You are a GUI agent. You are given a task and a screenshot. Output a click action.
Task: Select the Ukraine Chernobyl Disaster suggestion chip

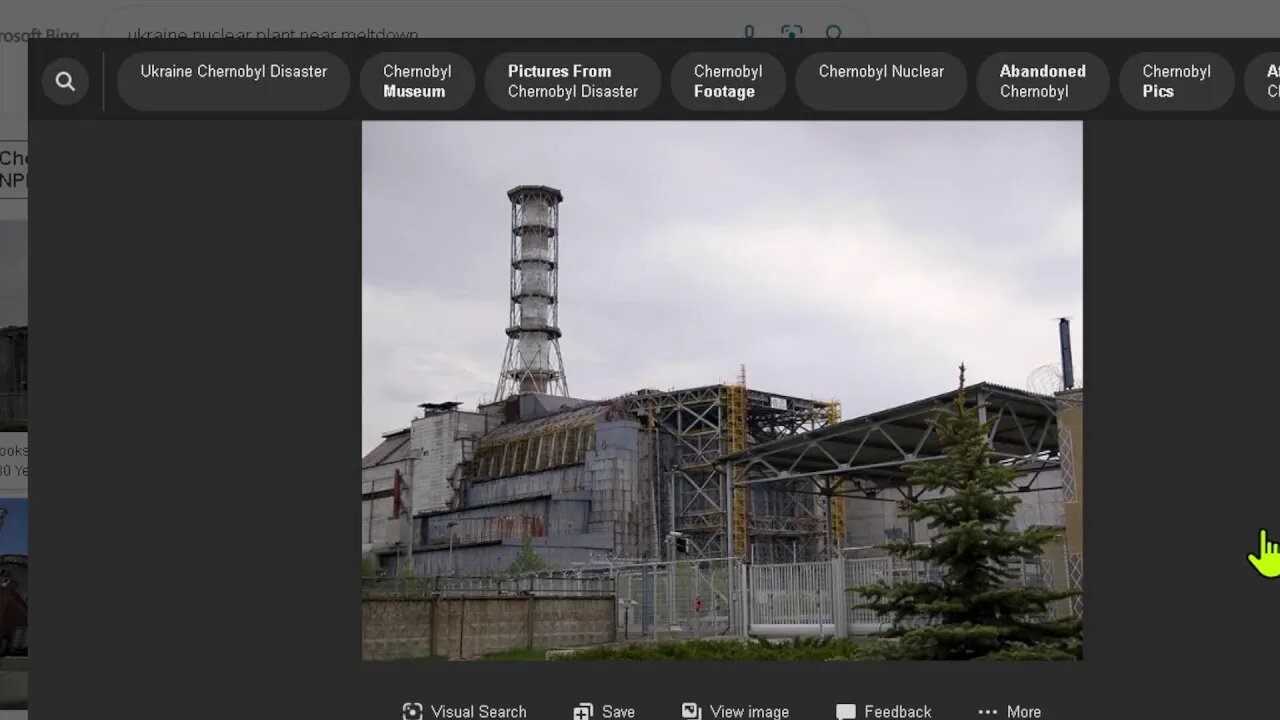234,81
